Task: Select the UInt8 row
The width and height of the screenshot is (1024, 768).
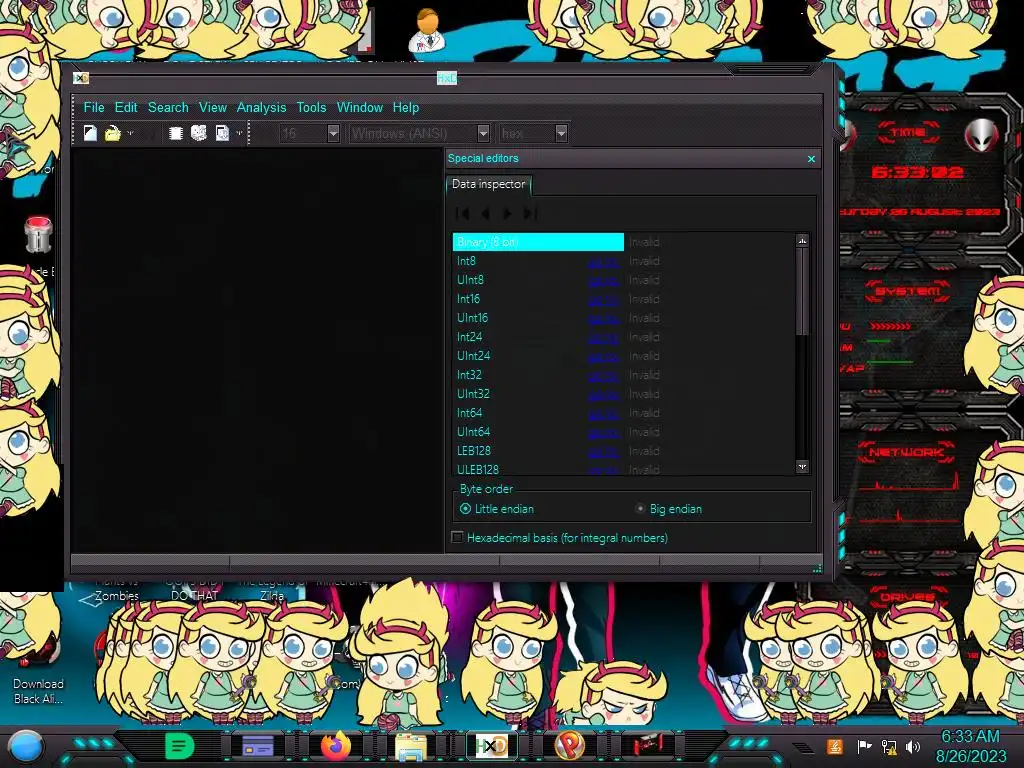Action: (624, 280)
